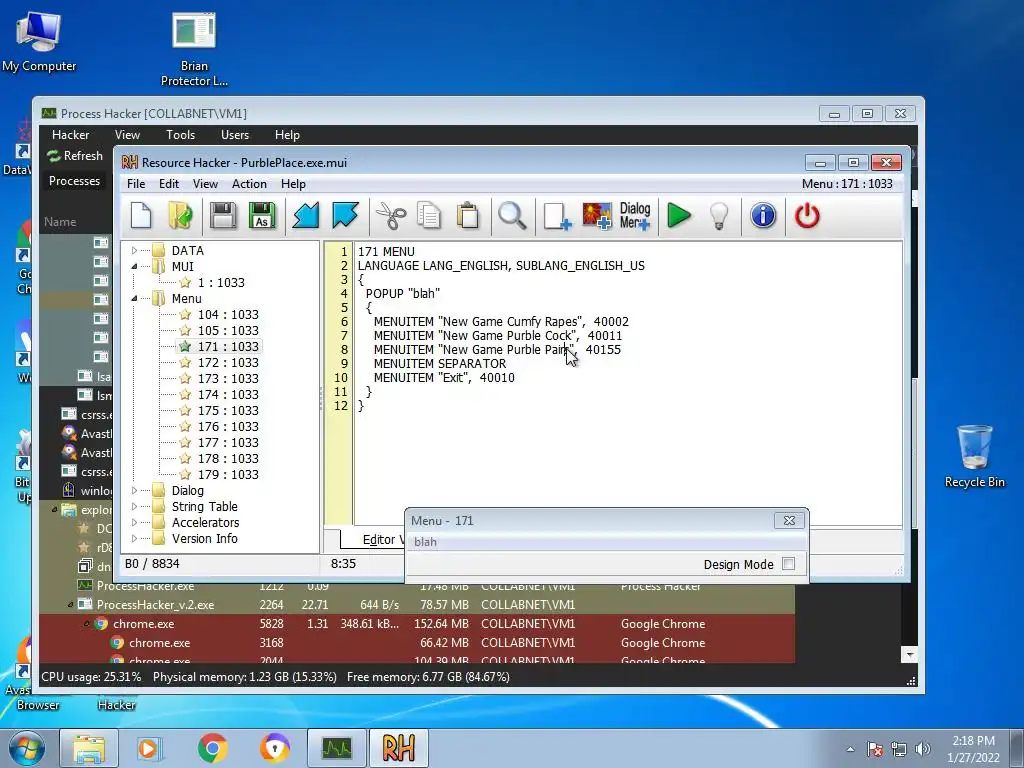Expand the Dialog folder node
This screenshot has height=768, width=1024.
point(135,490)
